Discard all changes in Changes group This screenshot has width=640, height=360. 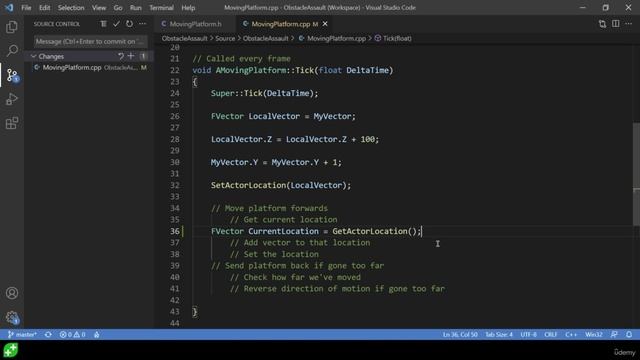(x=121, y=56)
